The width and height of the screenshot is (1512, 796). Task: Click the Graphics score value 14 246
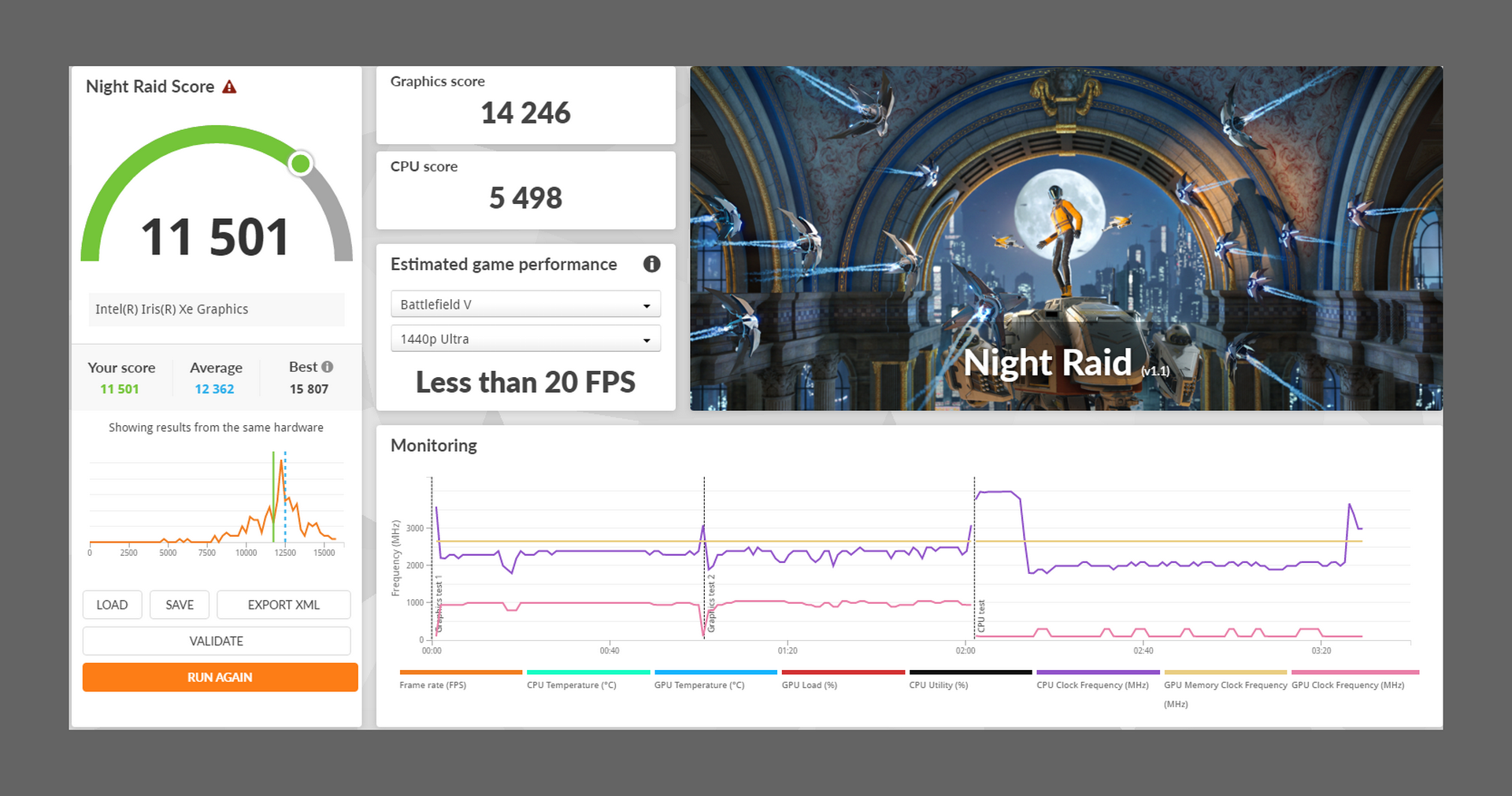coord(525,113)
